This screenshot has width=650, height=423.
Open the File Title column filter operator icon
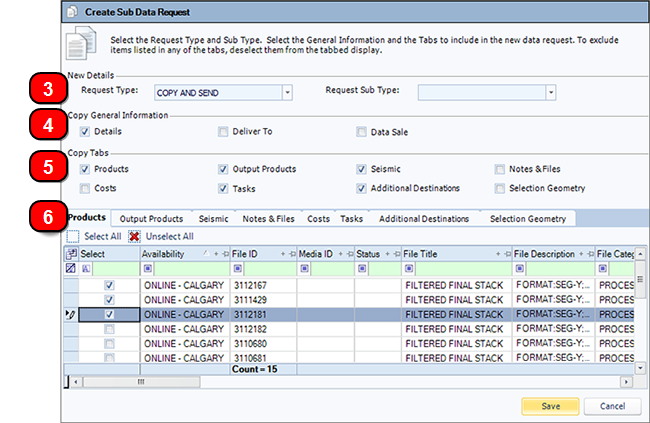(409, 269)
